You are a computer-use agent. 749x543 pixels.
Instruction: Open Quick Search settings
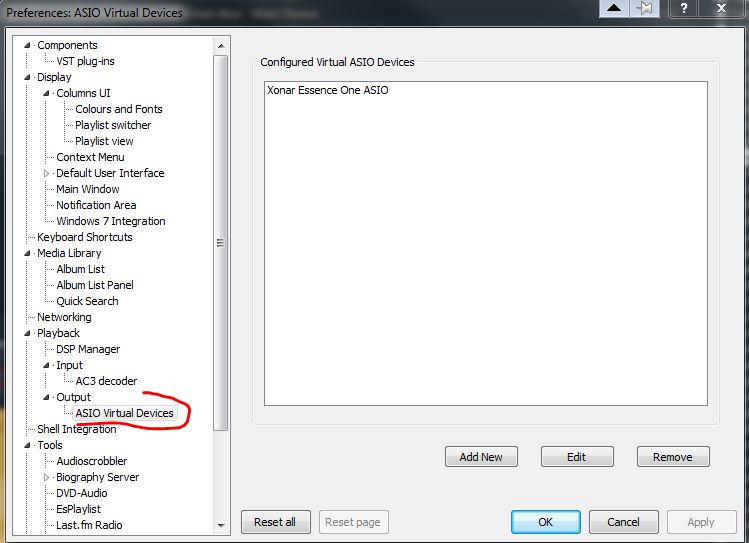(87, 301)
